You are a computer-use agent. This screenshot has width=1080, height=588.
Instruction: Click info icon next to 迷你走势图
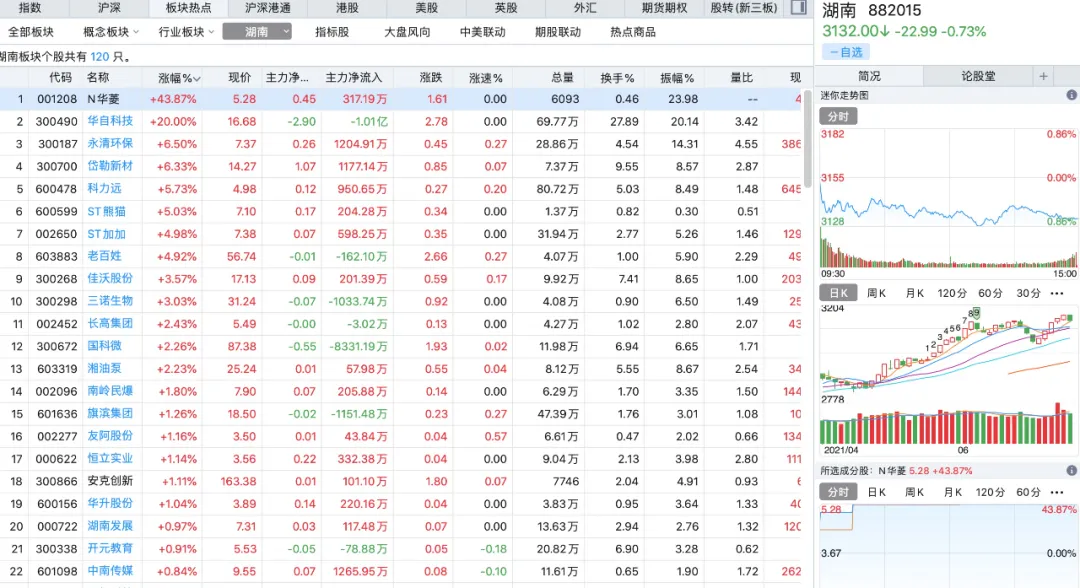pos(1073,95)
